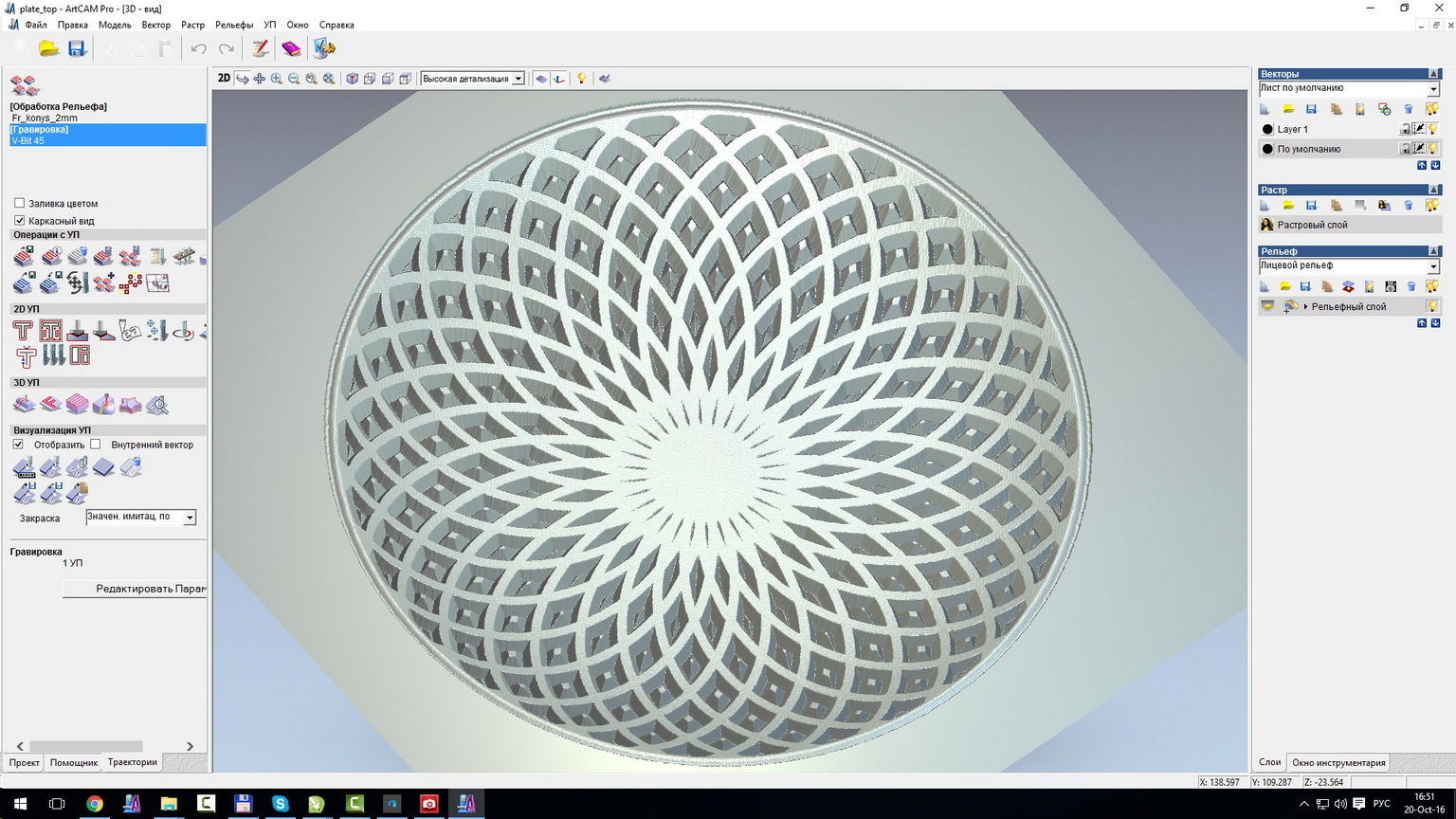Select the Pan view tool
1456x819 pixels.
[x=259, y=79]
